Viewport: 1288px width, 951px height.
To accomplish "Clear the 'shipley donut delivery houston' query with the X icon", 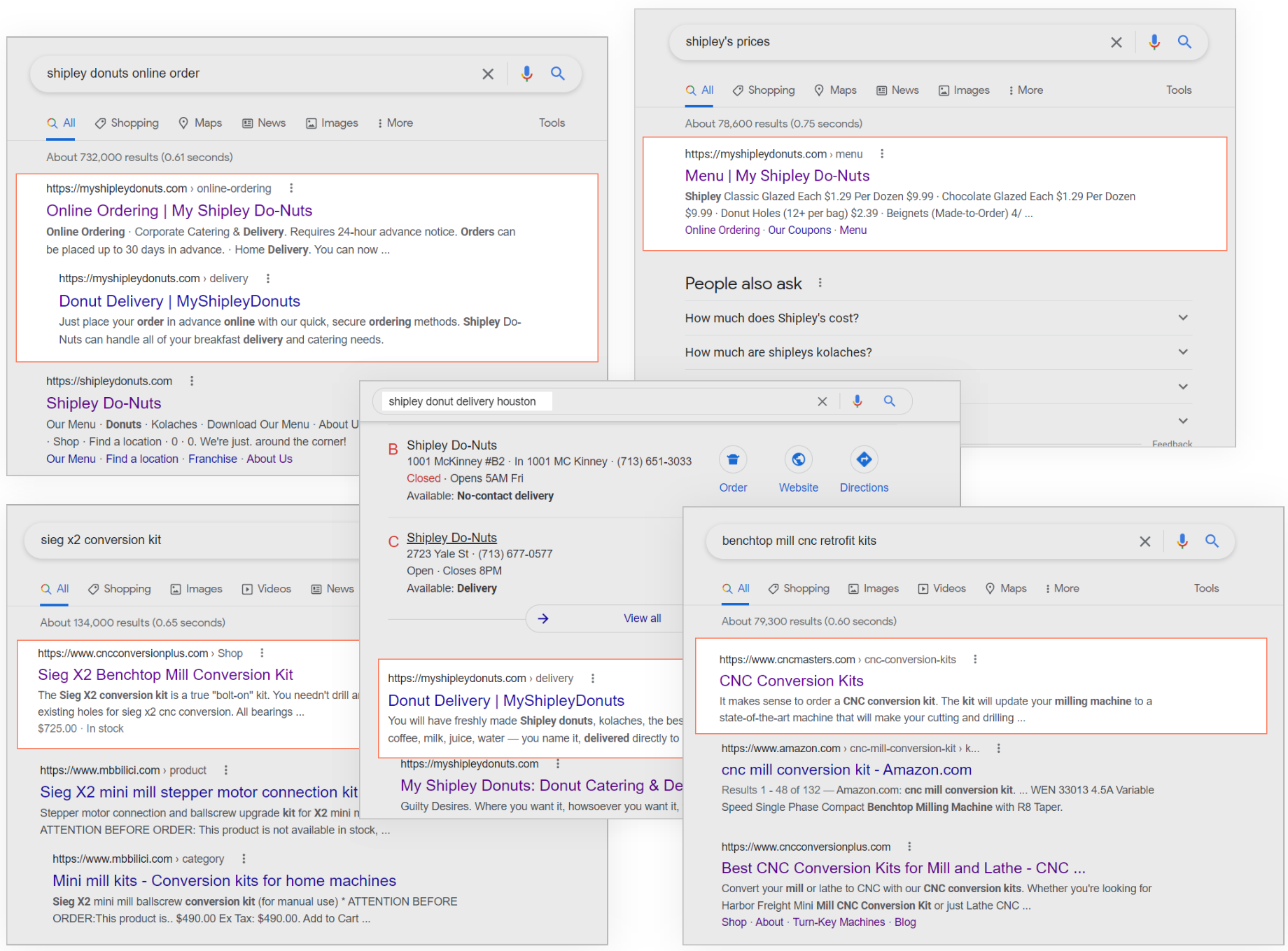I will point(822,401).
